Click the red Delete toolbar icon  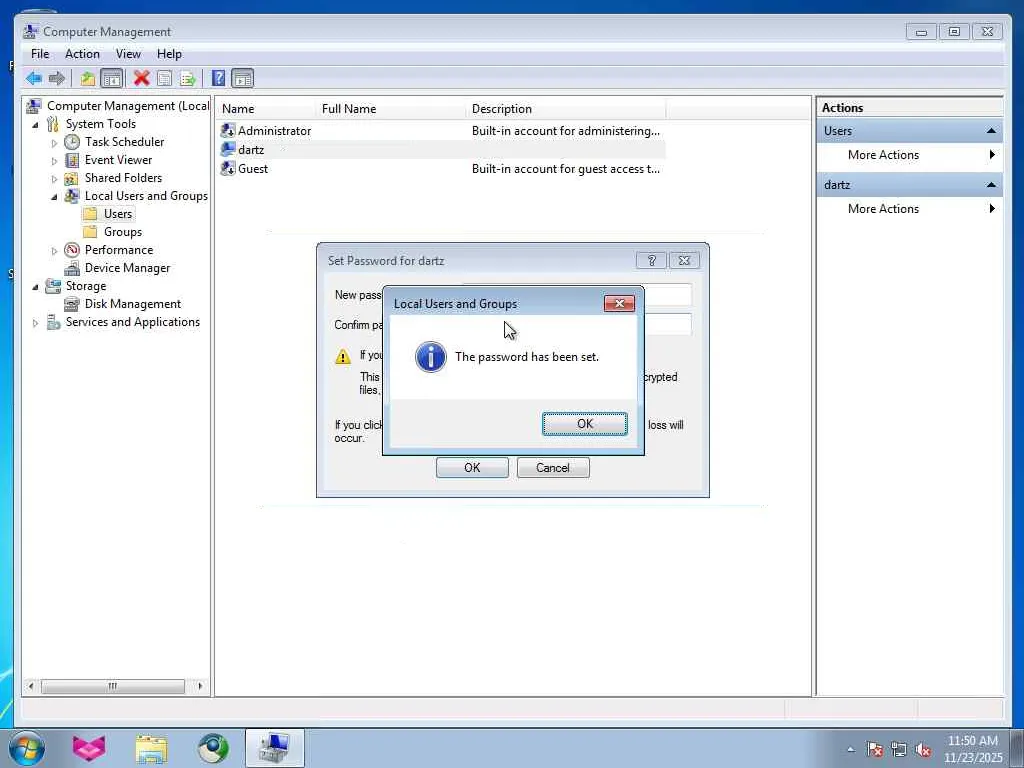(141, 78)
